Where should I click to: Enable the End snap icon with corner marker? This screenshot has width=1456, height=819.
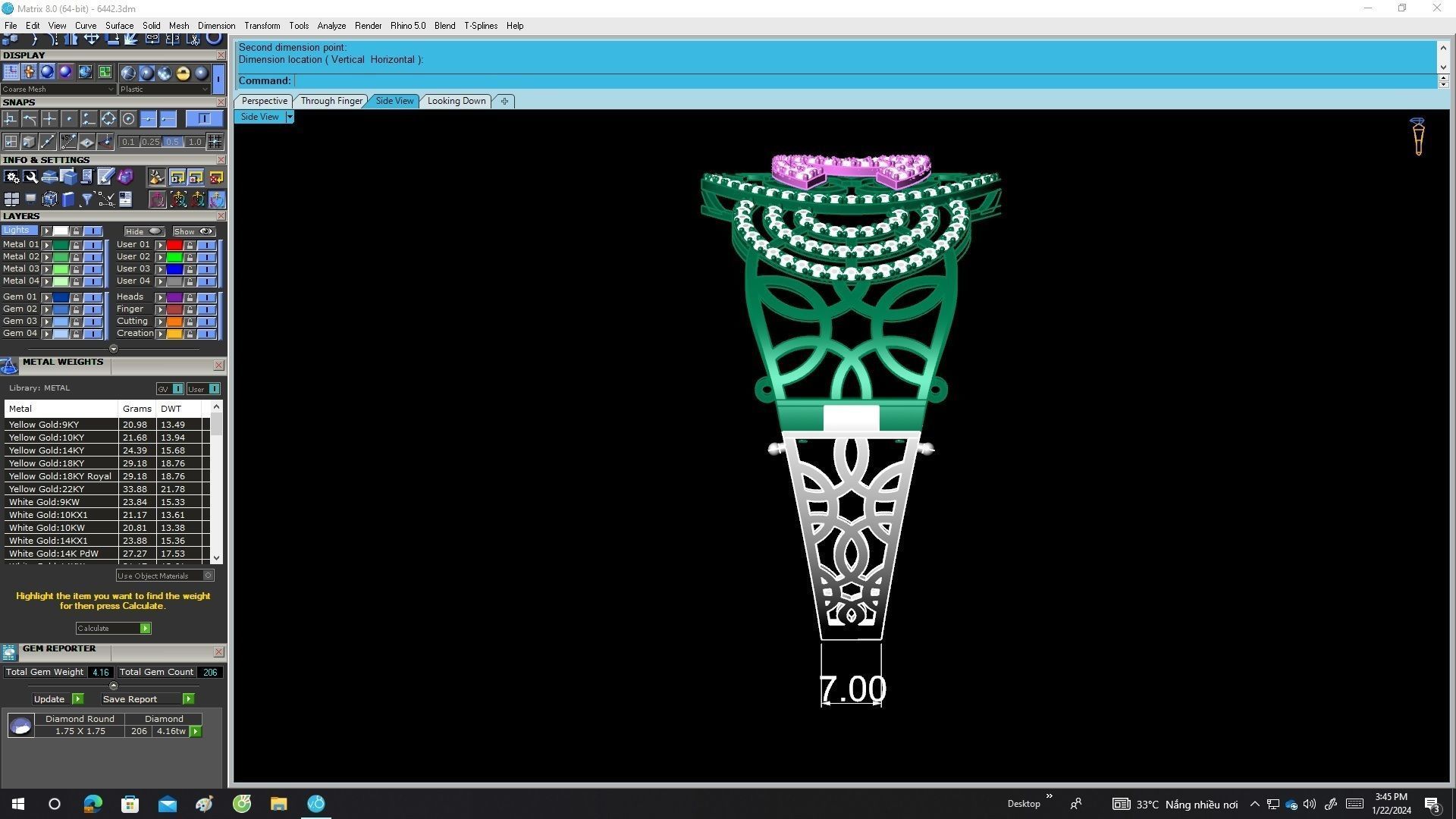[x=10, y=119]
